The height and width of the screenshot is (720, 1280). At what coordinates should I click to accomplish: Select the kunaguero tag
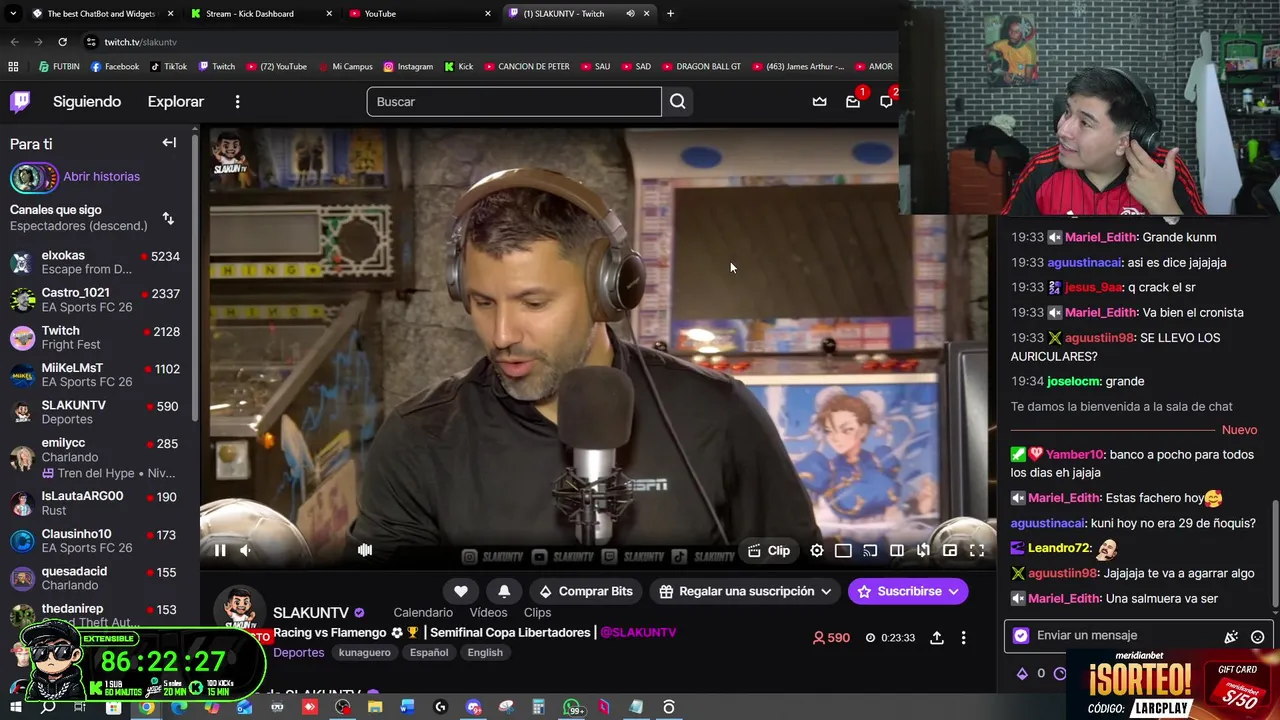(364, 652)
